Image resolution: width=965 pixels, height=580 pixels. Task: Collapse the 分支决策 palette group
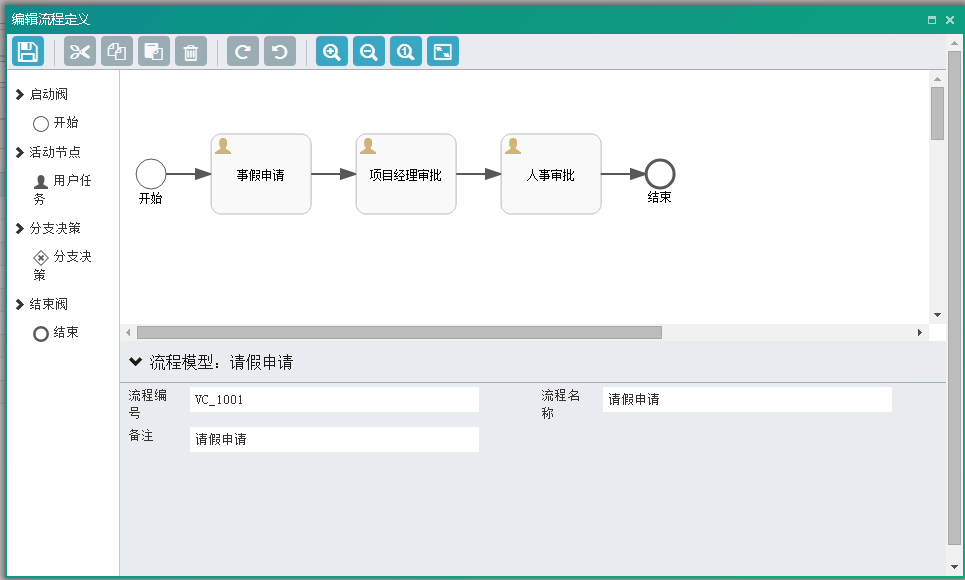pos(20,228)
